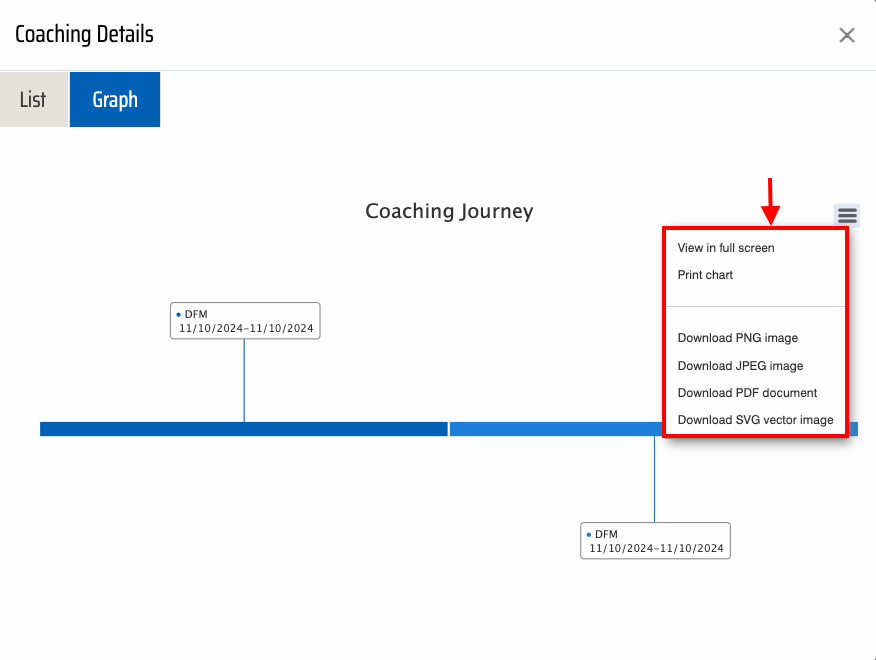Select Print chart from the menu
876x660 pixels.
point(705,275)
